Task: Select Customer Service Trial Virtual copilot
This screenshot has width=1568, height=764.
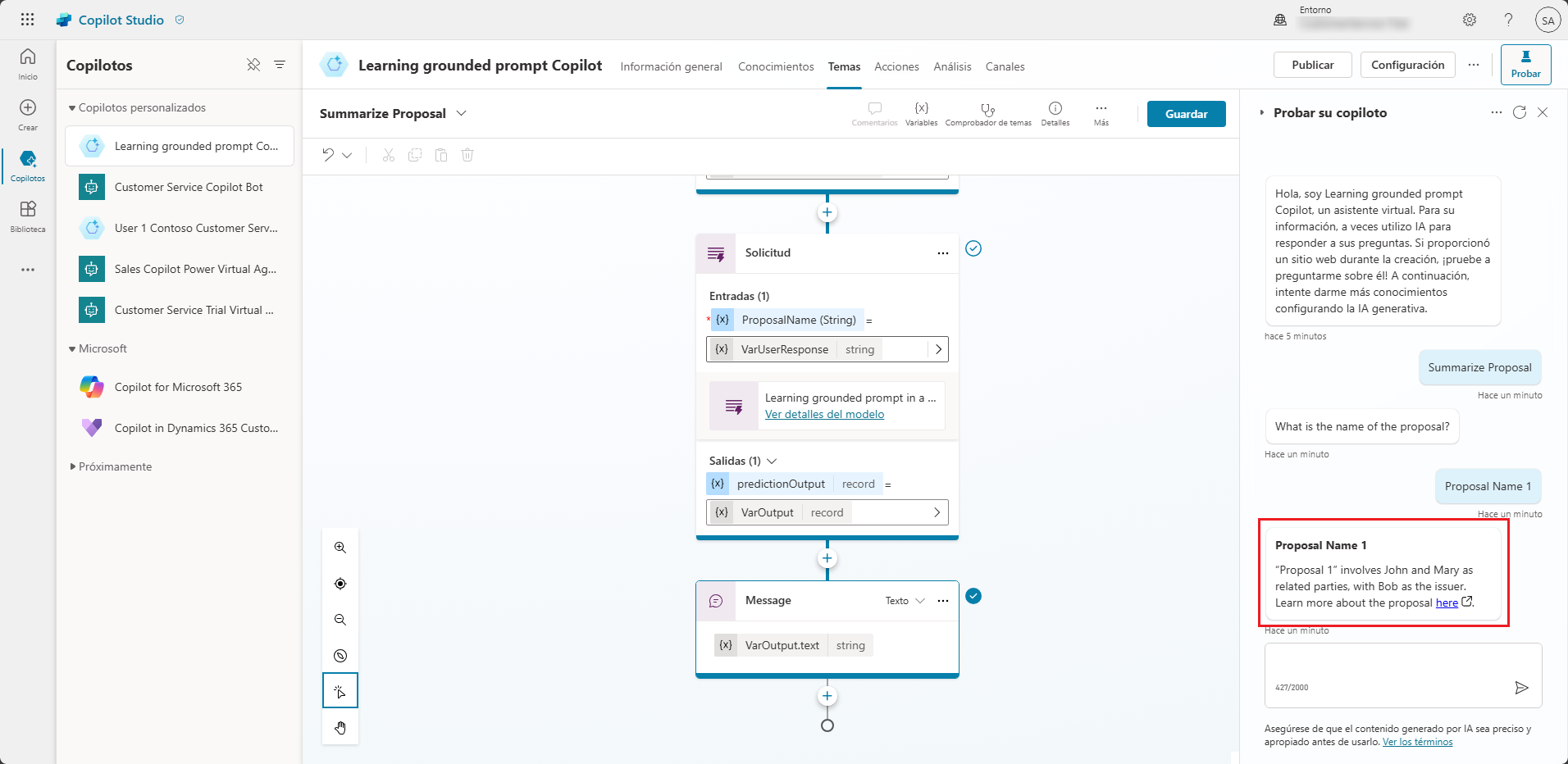Action: tap(180, 310)
